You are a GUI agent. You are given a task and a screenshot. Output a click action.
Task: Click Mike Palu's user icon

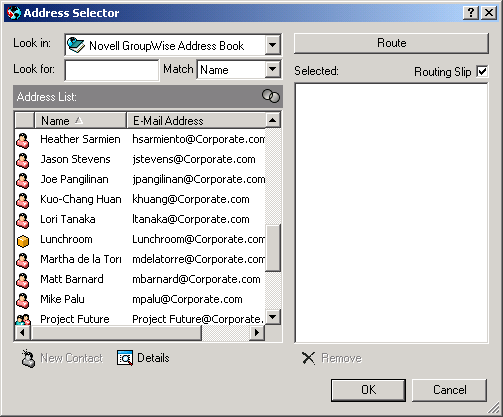pyautogui.click(x=23, y=300)
